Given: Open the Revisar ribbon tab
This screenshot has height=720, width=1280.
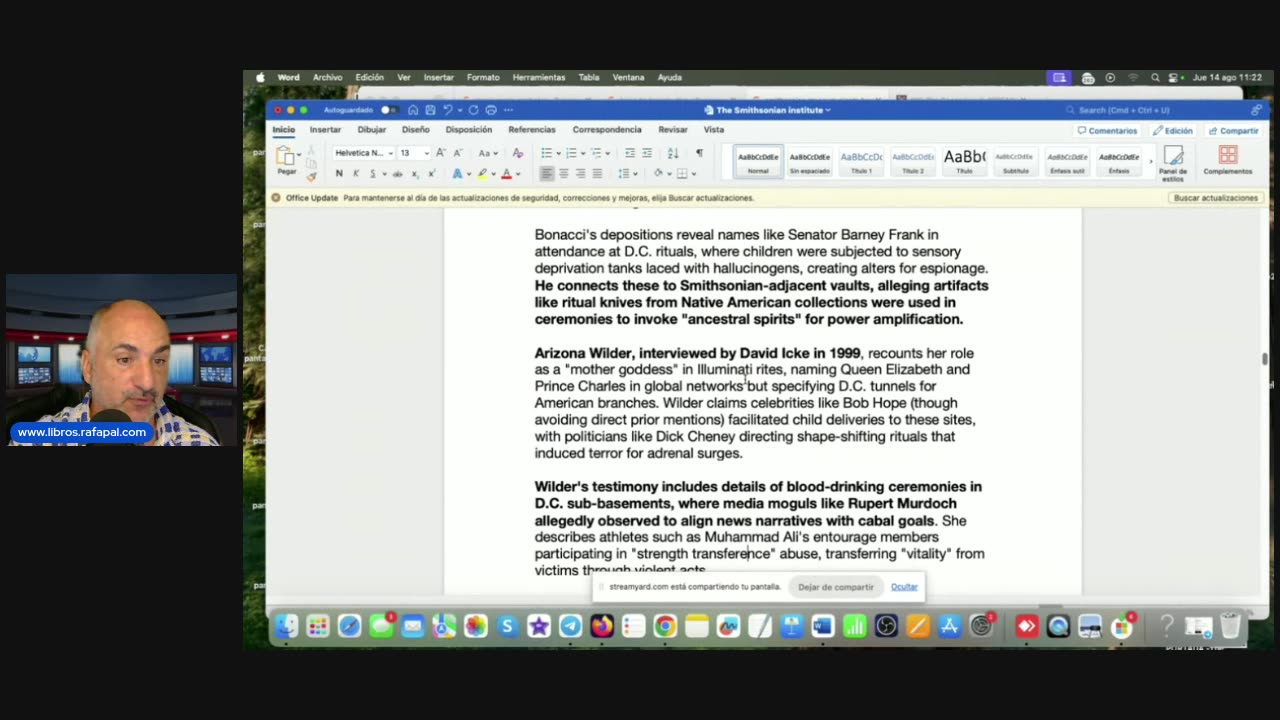Looking at the screenshot, I should (673, 130).
